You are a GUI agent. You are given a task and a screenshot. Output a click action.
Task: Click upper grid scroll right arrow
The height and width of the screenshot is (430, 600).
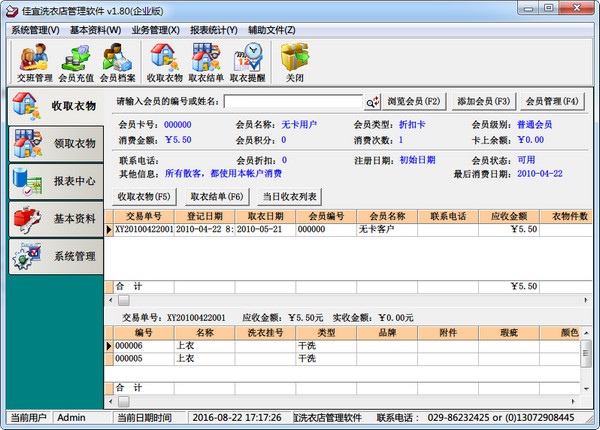pyautogui.click(x=586, y=300)
